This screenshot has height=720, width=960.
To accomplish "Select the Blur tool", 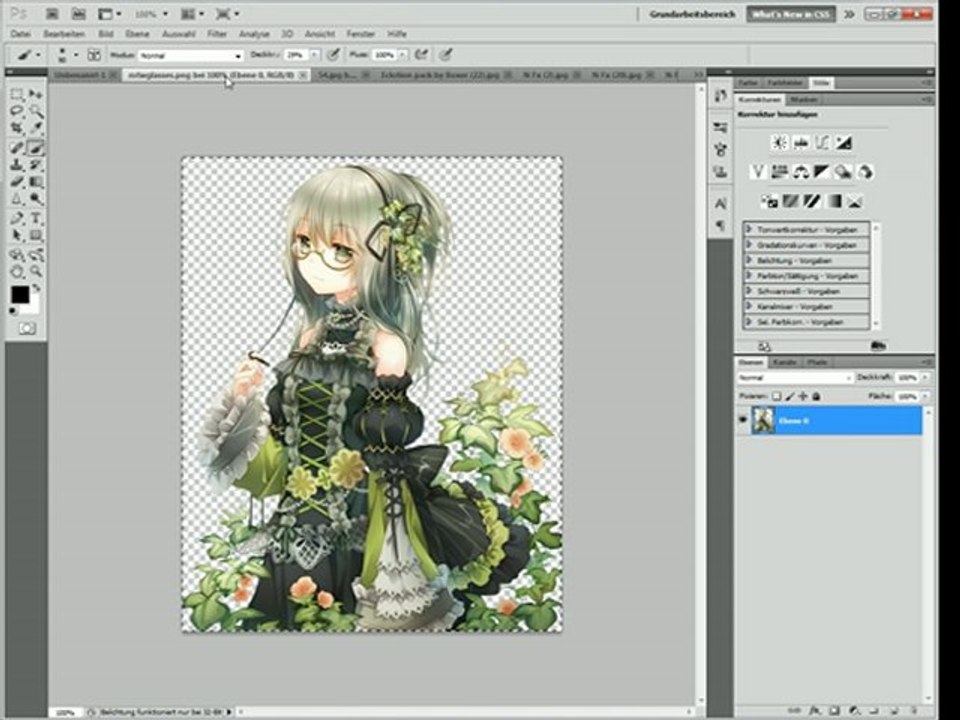I will 17,198.
